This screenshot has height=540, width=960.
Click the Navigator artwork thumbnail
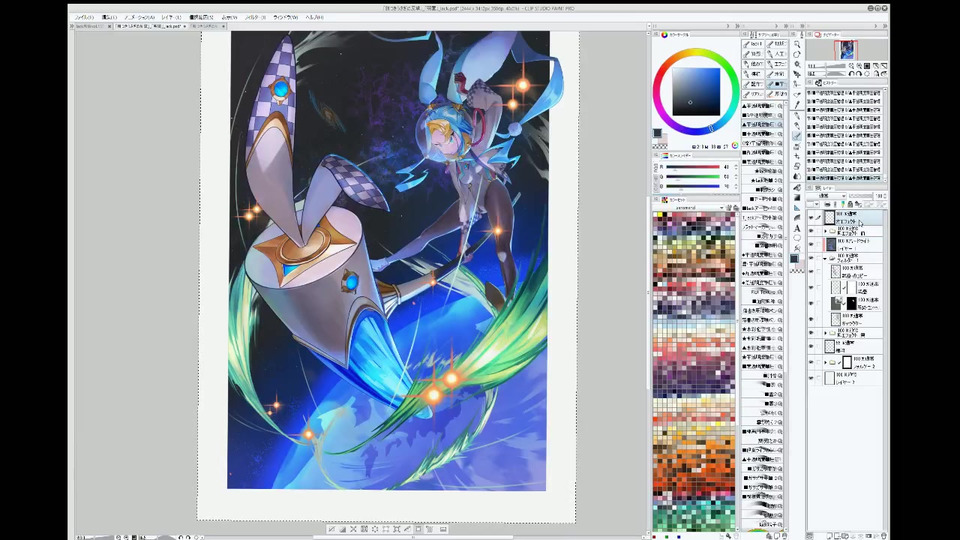(x=846, y=50)
